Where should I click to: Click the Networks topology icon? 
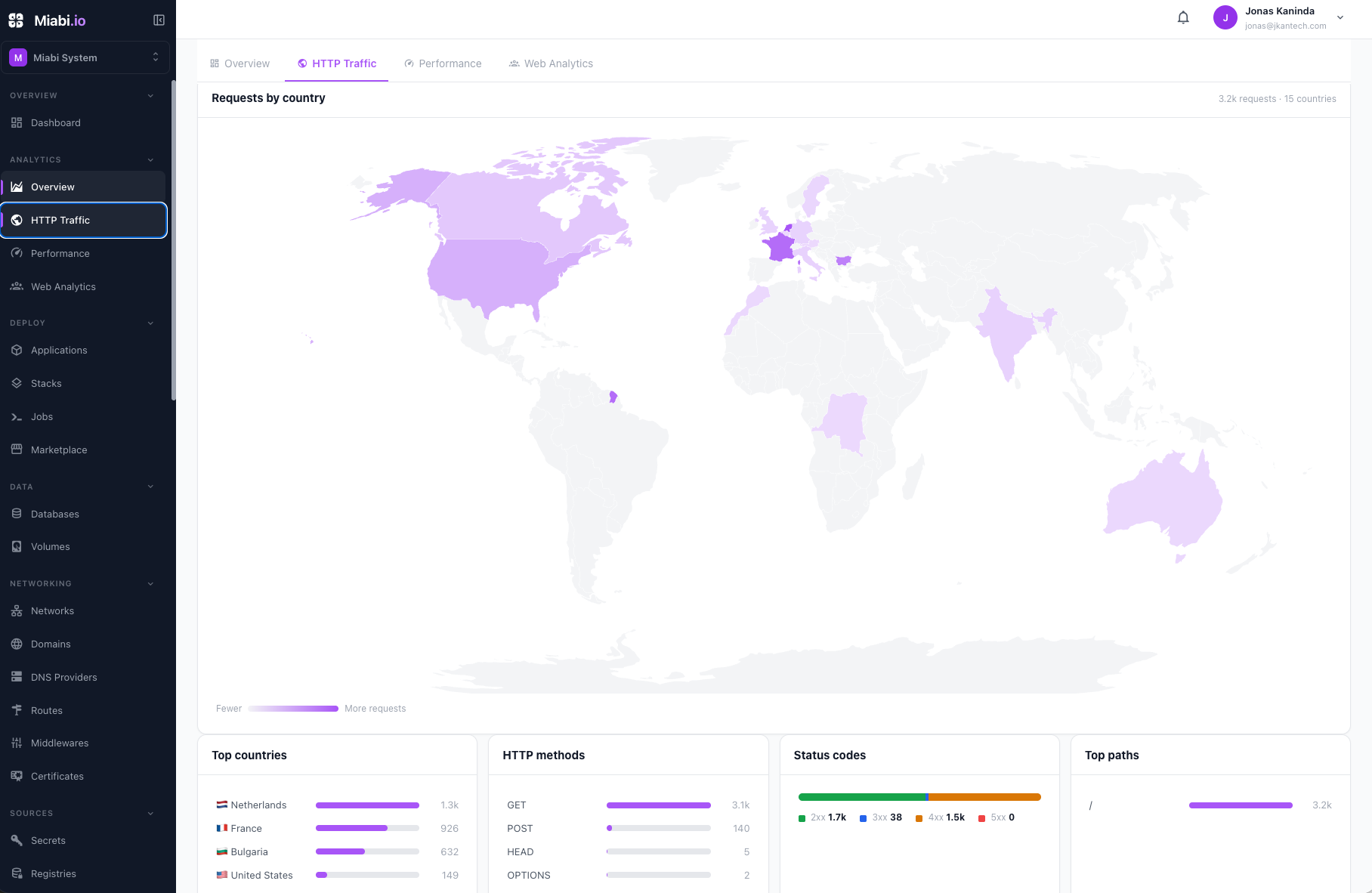(x=17, y=610)
